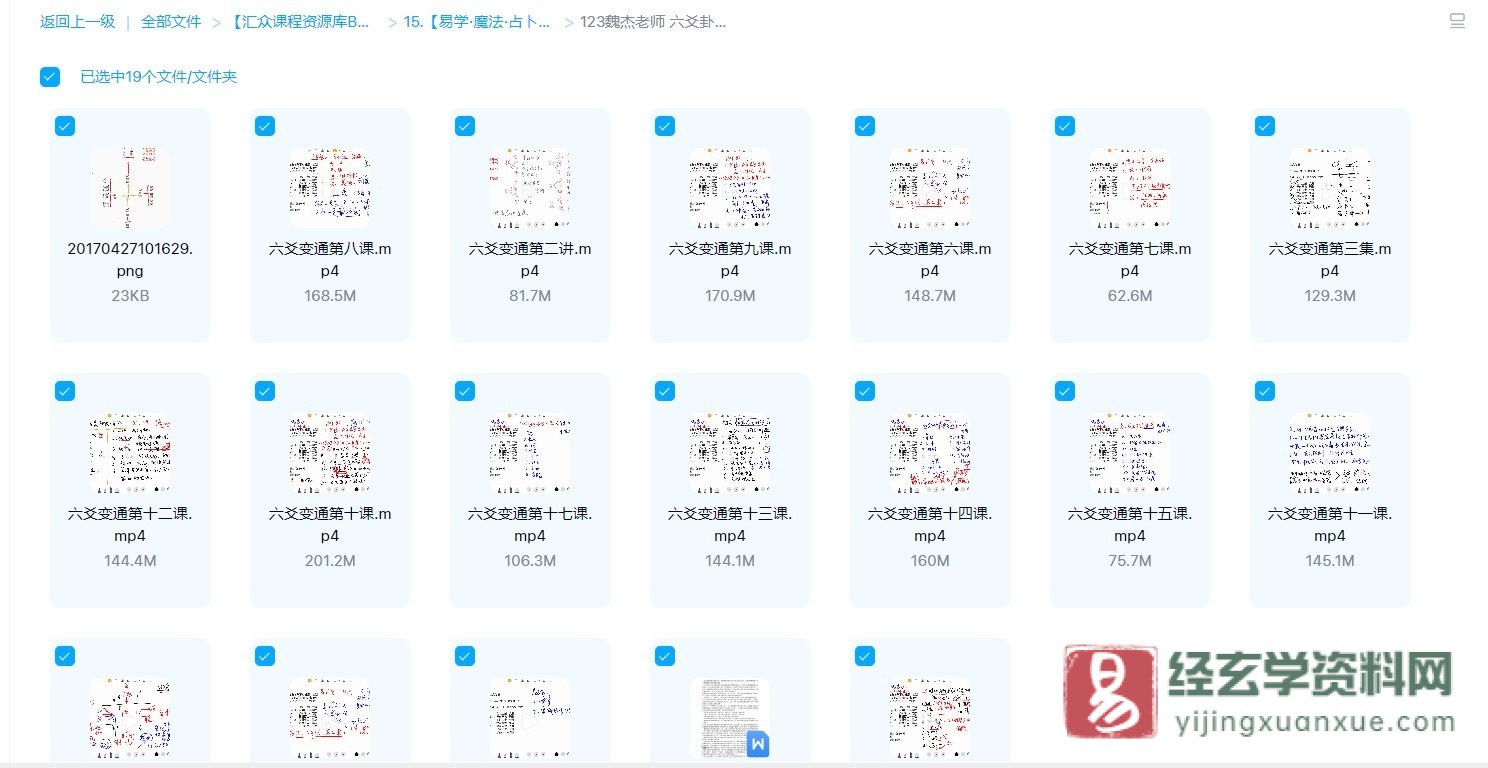
Task: Uncheck the 六爻变通第三集.mp4 checkbox
Action: pos(1264,126)
